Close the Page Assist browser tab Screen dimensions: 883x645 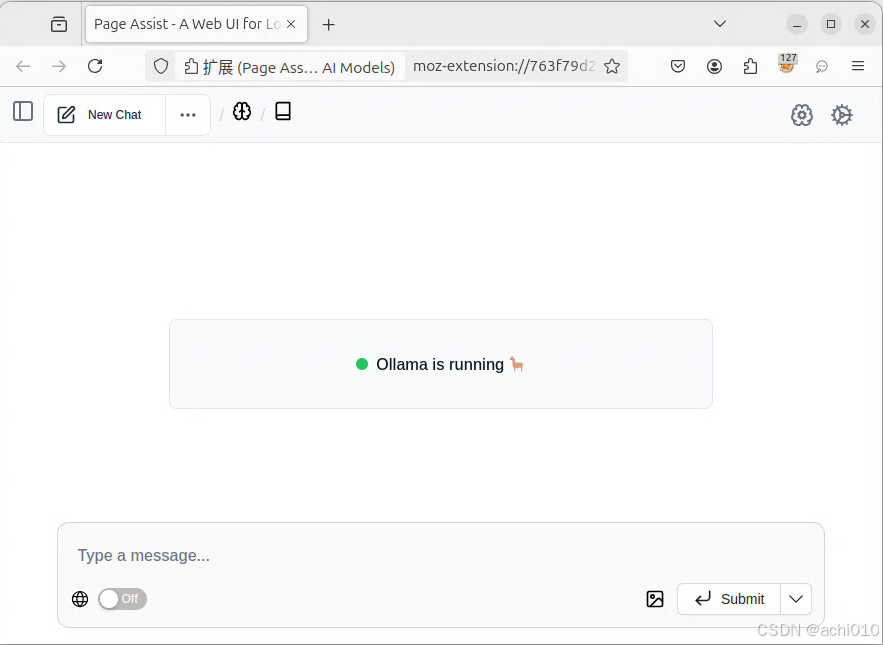click(x=291, y=24)
